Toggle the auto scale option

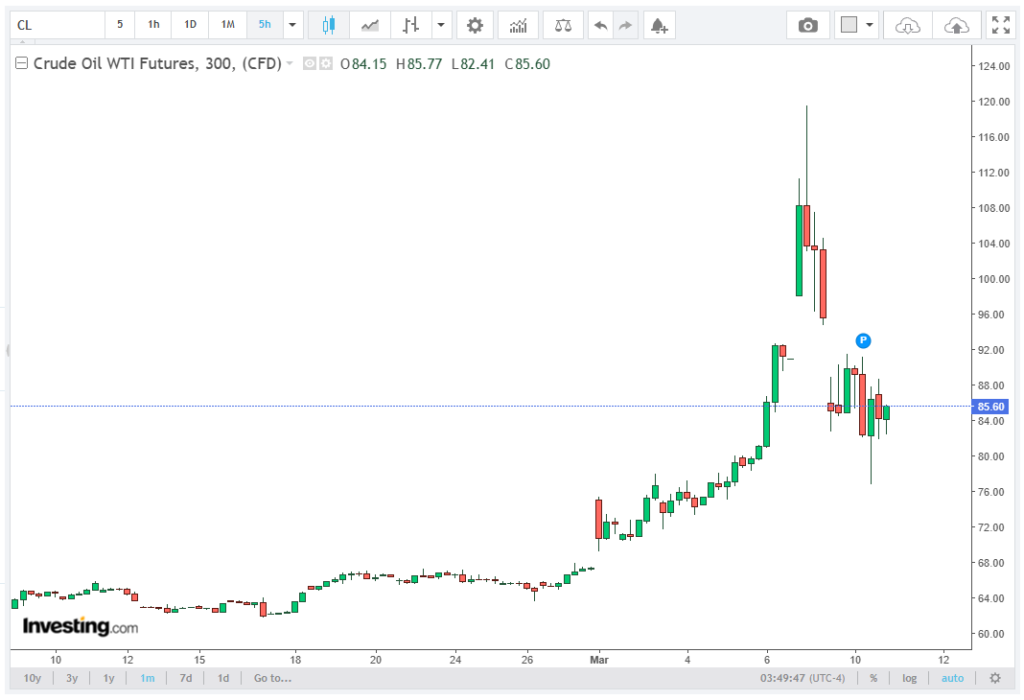pos(952,678)
